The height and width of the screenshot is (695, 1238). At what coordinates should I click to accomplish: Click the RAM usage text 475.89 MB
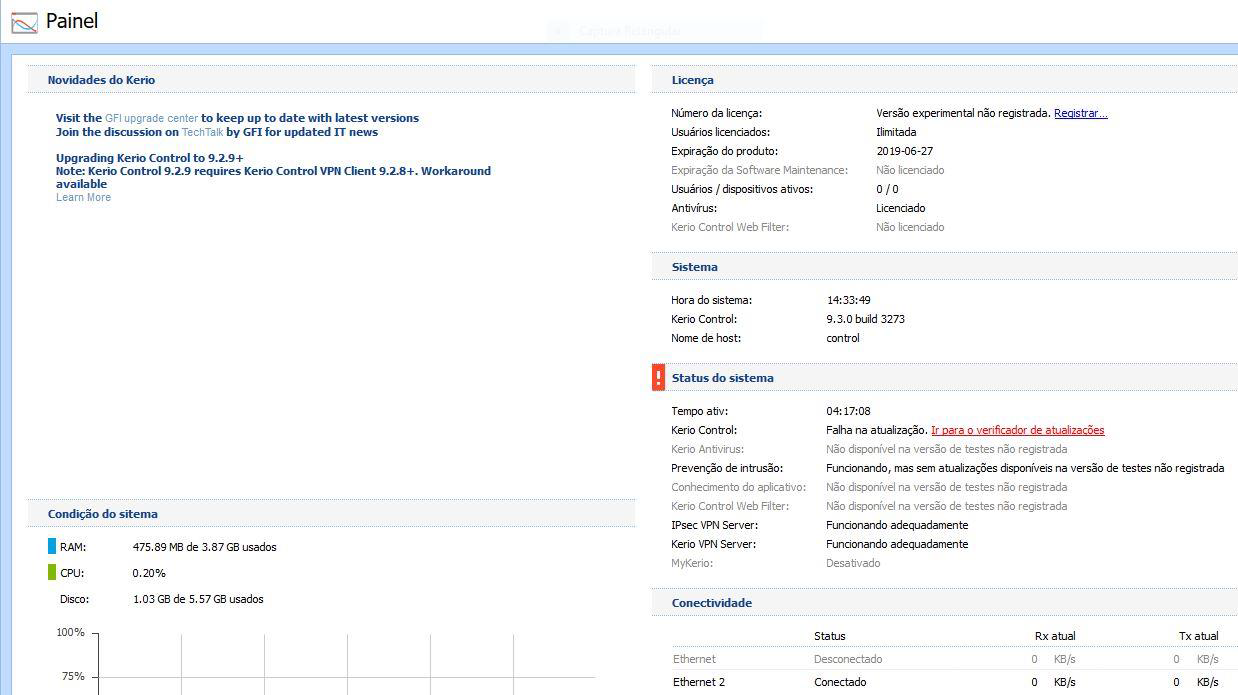204,547
